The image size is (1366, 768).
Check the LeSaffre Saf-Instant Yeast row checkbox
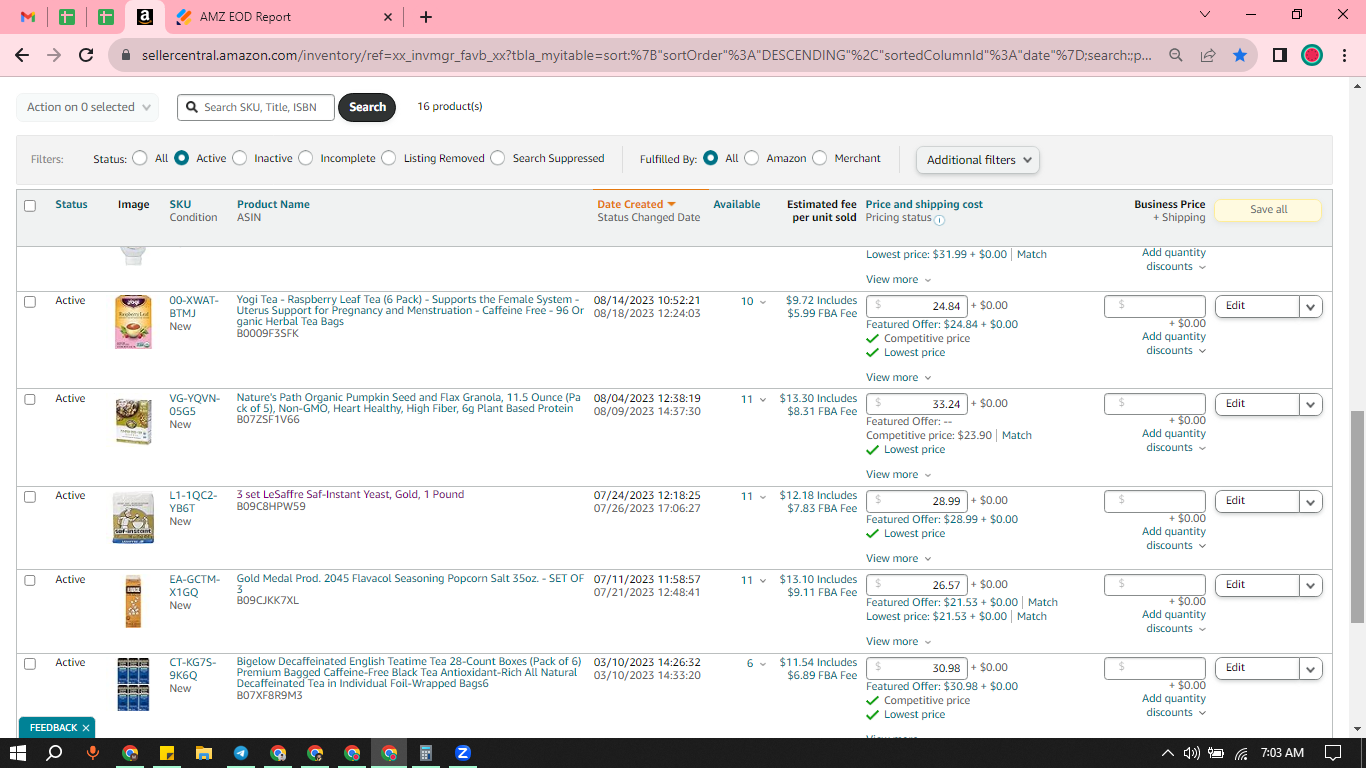[30, 497]
